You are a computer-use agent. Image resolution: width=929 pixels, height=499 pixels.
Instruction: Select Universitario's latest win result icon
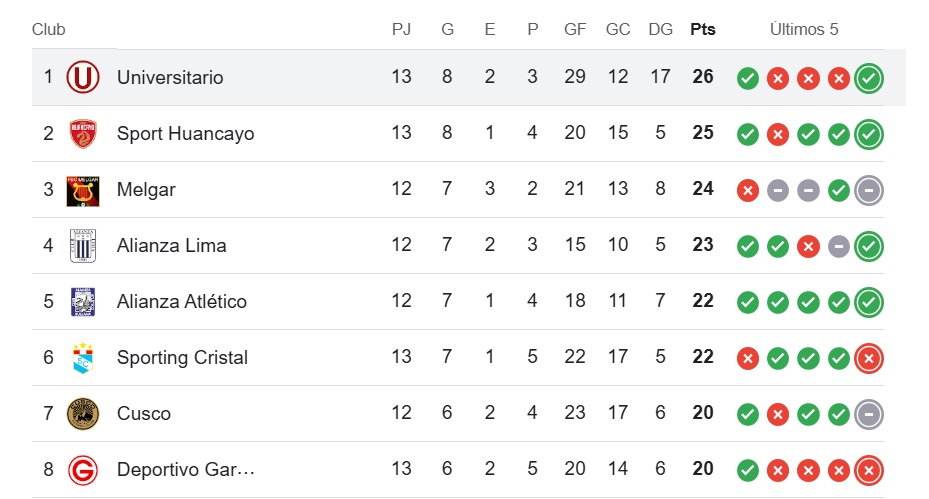click(869, 78)
